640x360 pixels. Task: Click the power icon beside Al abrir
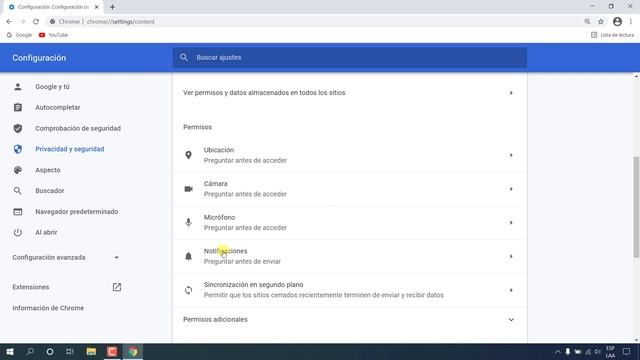click(x=18, y=232)
